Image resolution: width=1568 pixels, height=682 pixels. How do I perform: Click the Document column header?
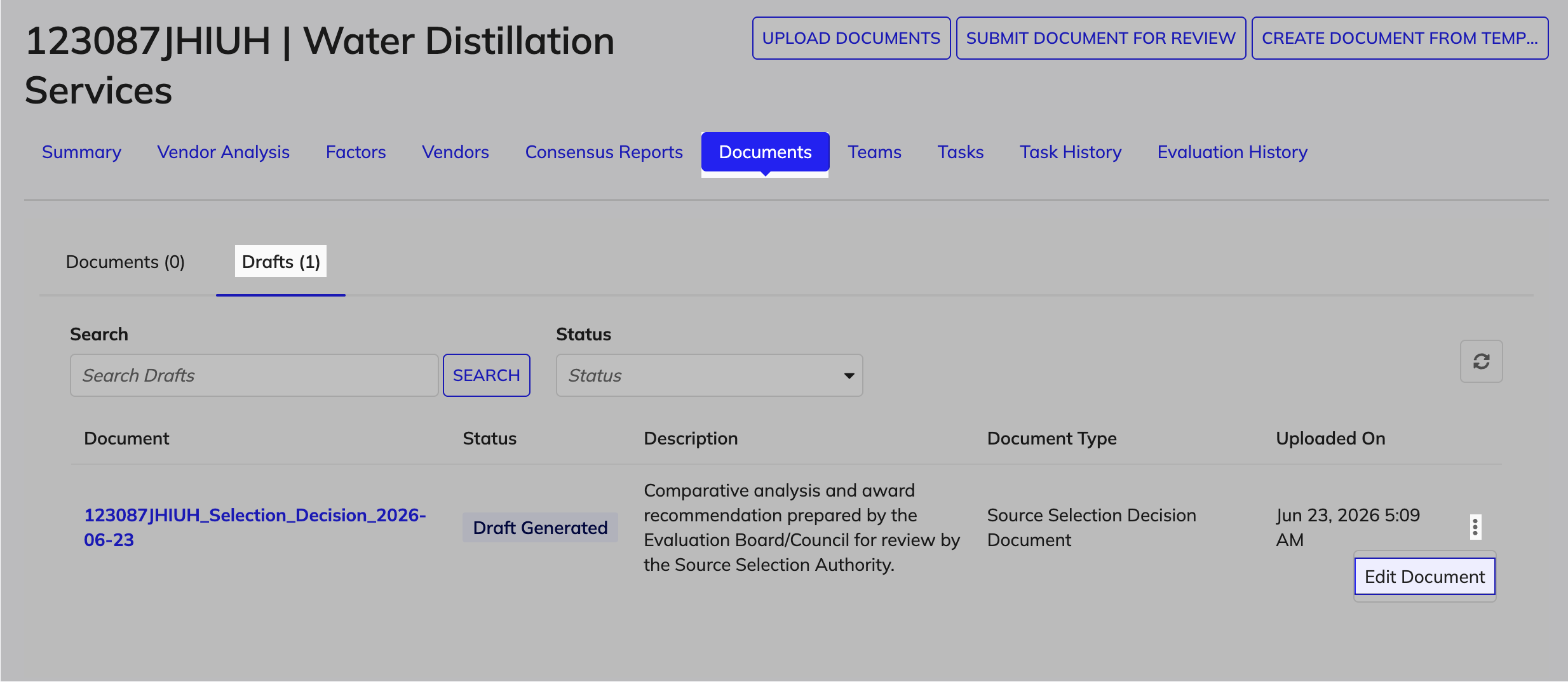126,438
